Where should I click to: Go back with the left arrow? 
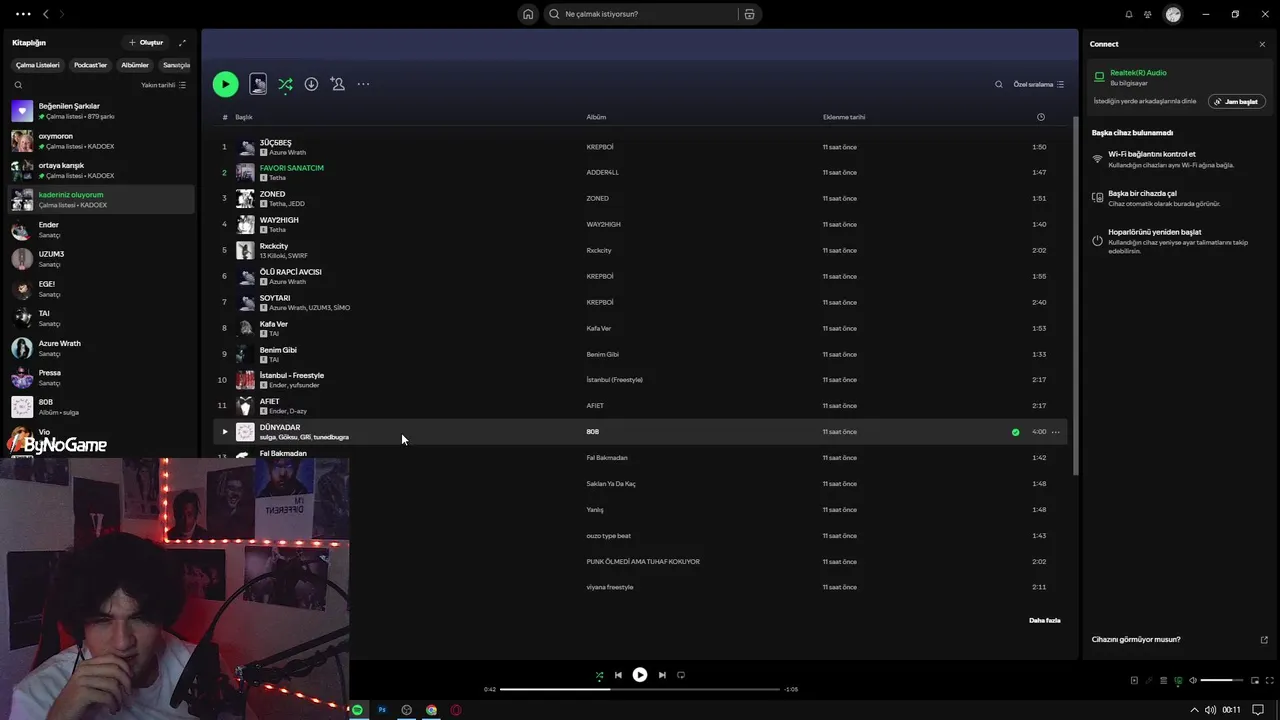click(x=45, y=14)
